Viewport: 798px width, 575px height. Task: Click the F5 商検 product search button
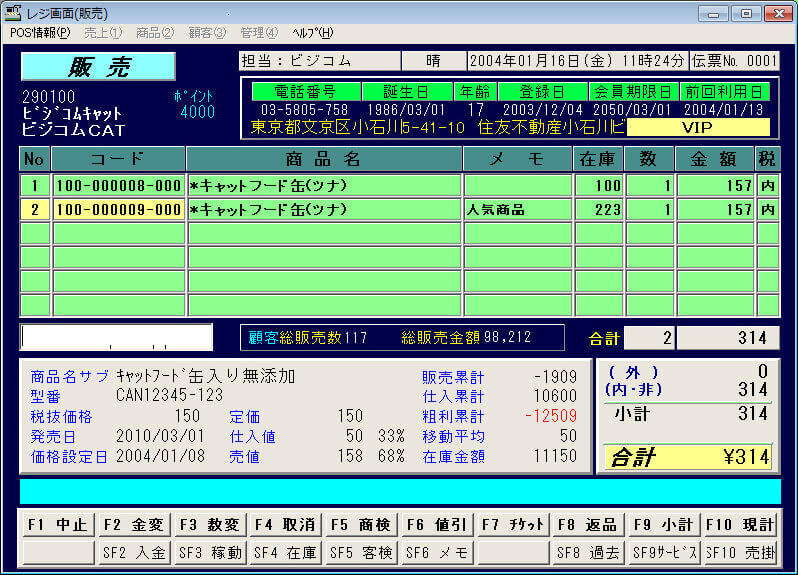point(362,524)
